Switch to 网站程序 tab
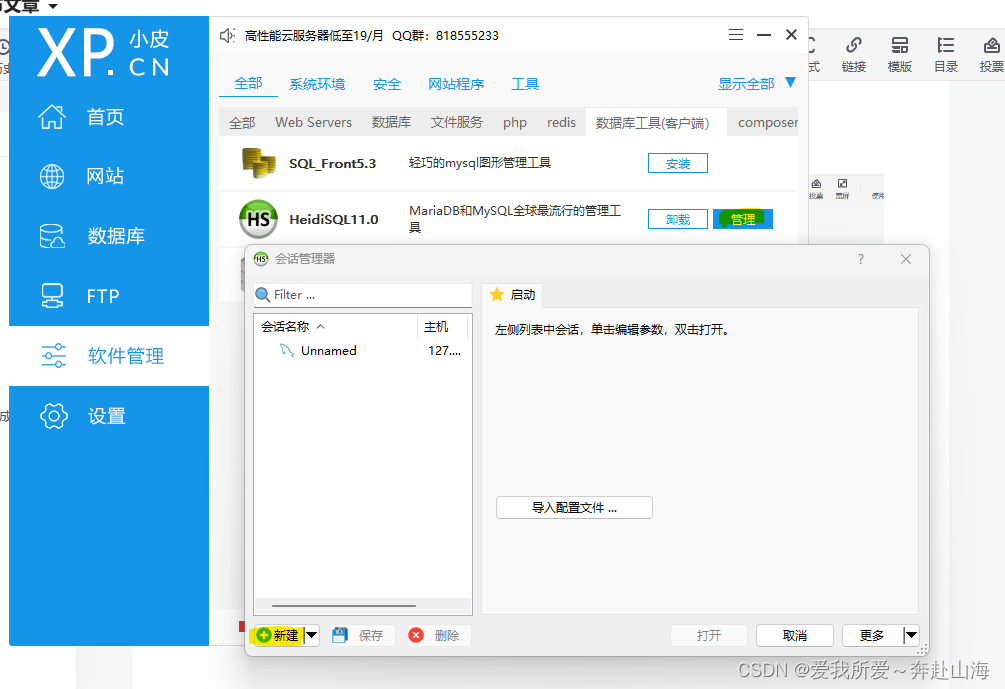This screenshot has height=689, width=1005. 456,84
